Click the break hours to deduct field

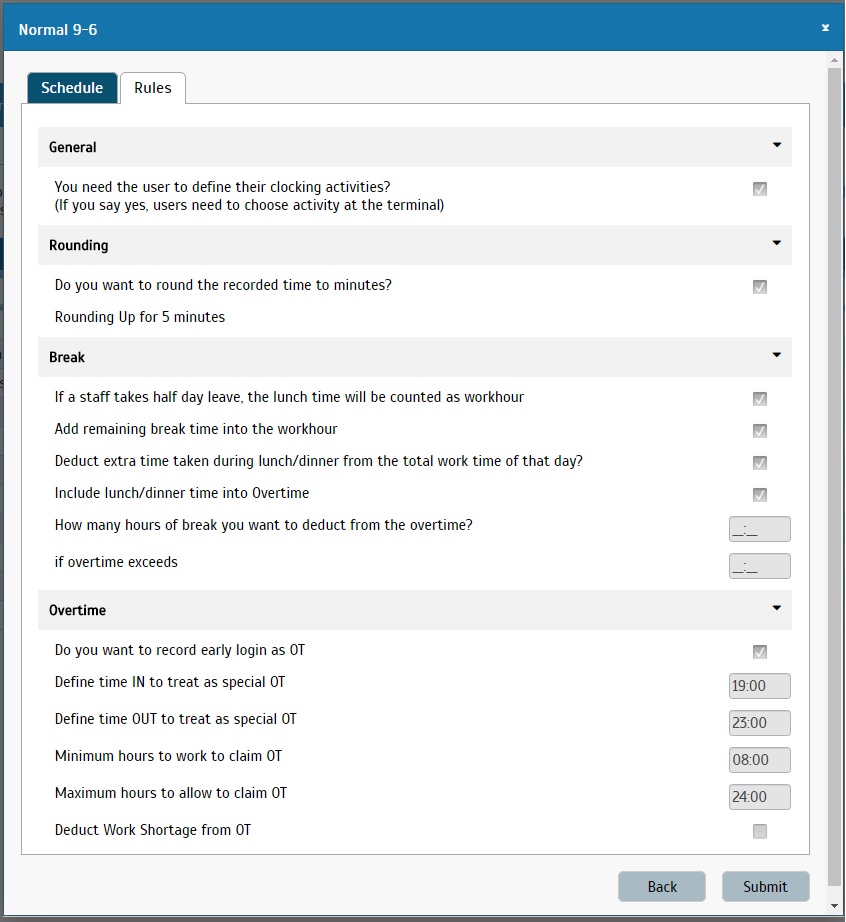(x=760, y=529)
